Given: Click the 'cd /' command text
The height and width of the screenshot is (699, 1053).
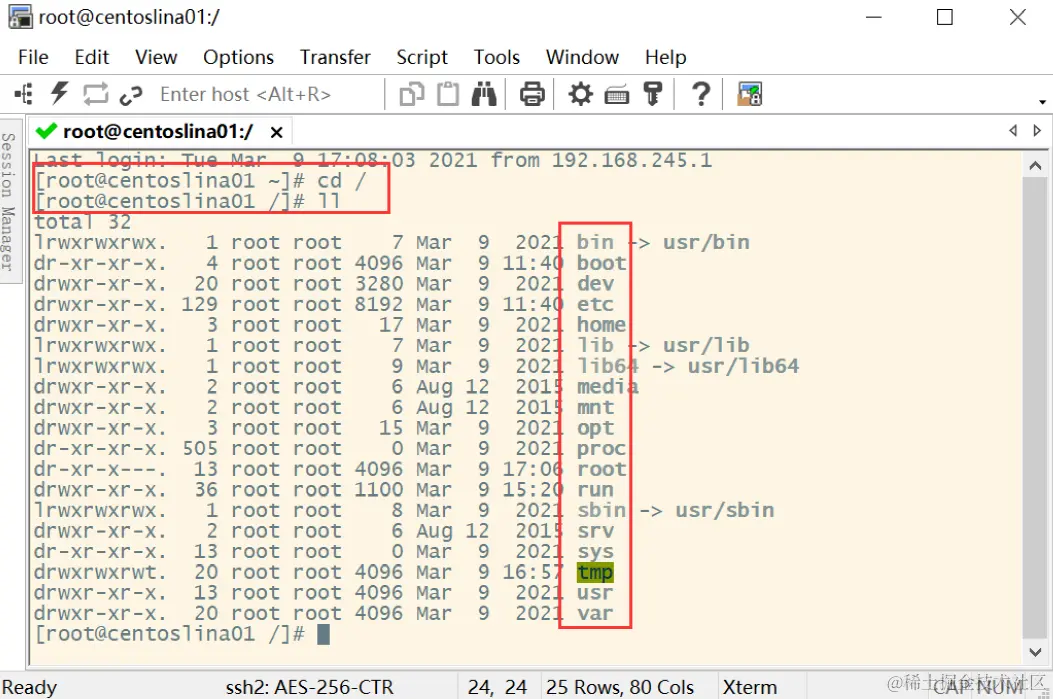Looking at the screenshot, I should click(x=342, y=181).
